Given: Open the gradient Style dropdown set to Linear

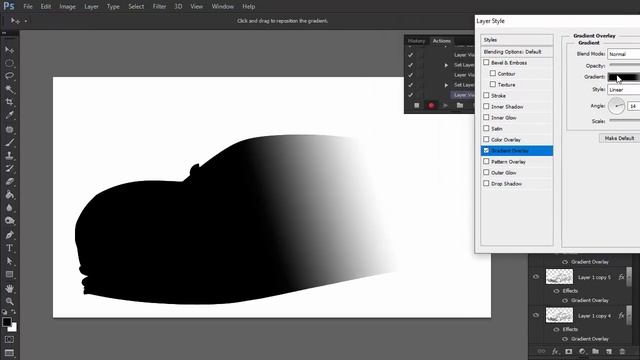Looking at the screenshot, I should pyautogui.click(x=624, y=90).
